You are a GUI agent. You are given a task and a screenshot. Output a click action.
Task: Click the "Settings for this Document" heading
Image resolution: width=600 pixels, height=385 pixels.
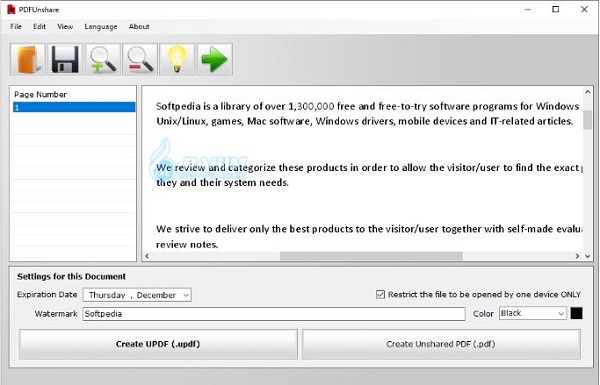(71, 276)
